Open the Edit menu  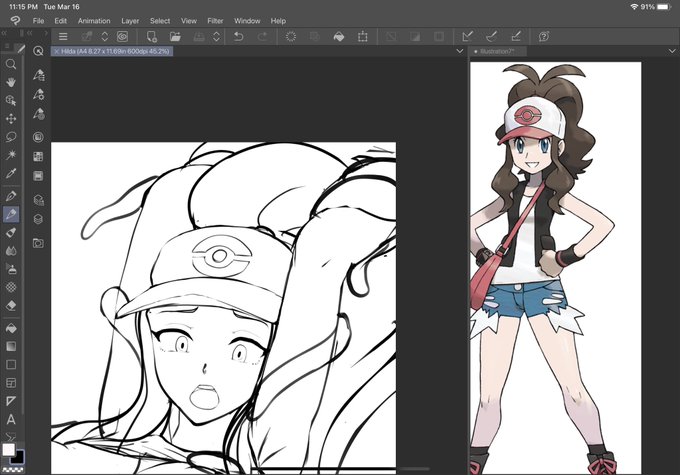[x=60, y=21]
